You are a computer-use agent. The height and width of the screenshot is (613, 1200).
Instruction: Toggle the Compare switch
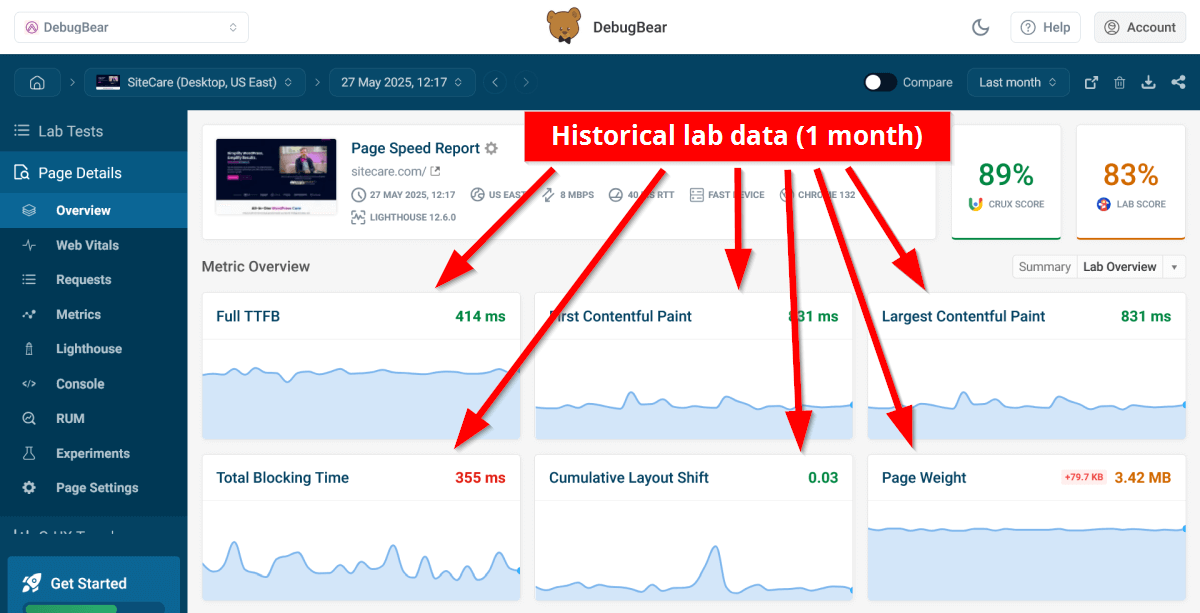pos(880,82)
